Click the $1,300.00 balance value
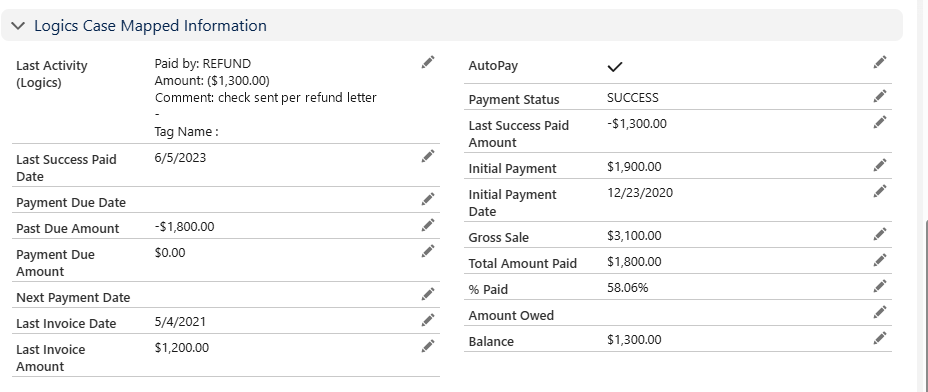The width and height of the screenshot is (928, 392). [x=634, y=339]
